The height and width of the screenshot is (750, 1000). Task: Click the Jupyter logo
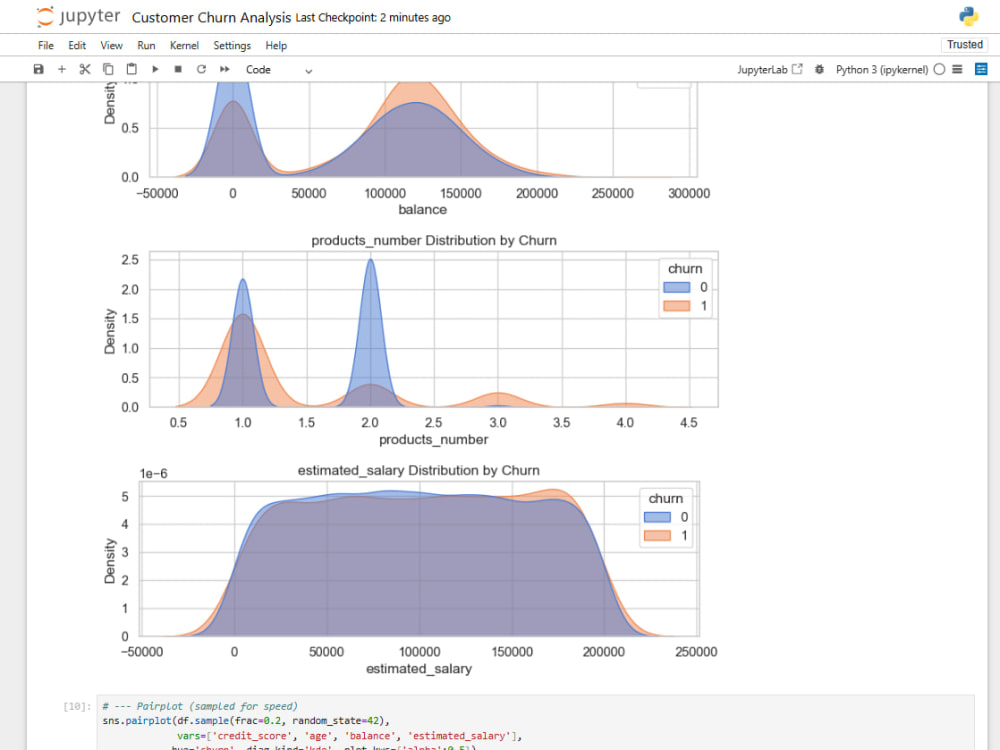coord(78,17)
